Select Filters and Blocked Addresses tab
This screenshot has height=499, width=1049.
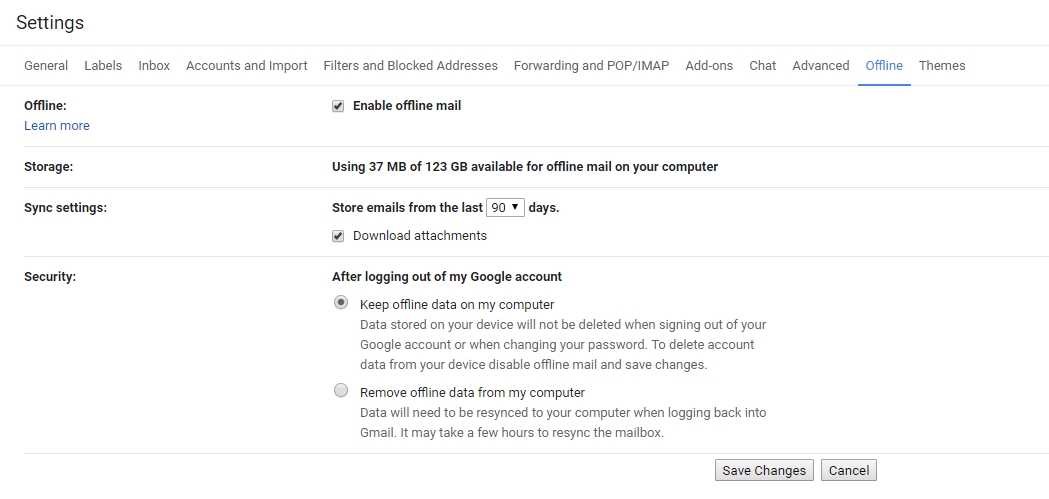410,66
